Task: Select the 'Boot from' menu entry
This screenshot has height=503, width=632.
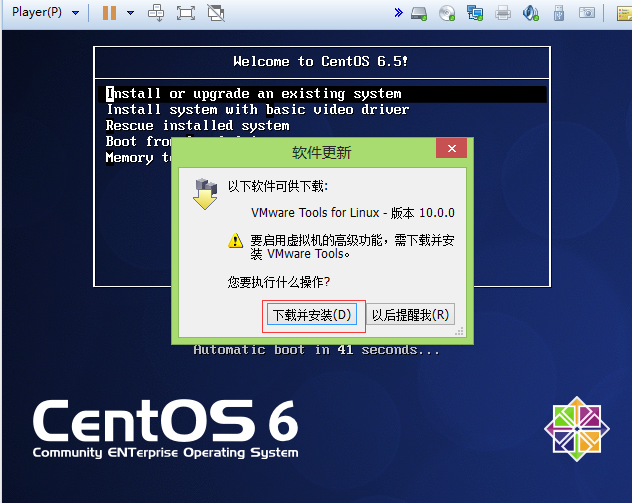Action: [x=139, y=141]
